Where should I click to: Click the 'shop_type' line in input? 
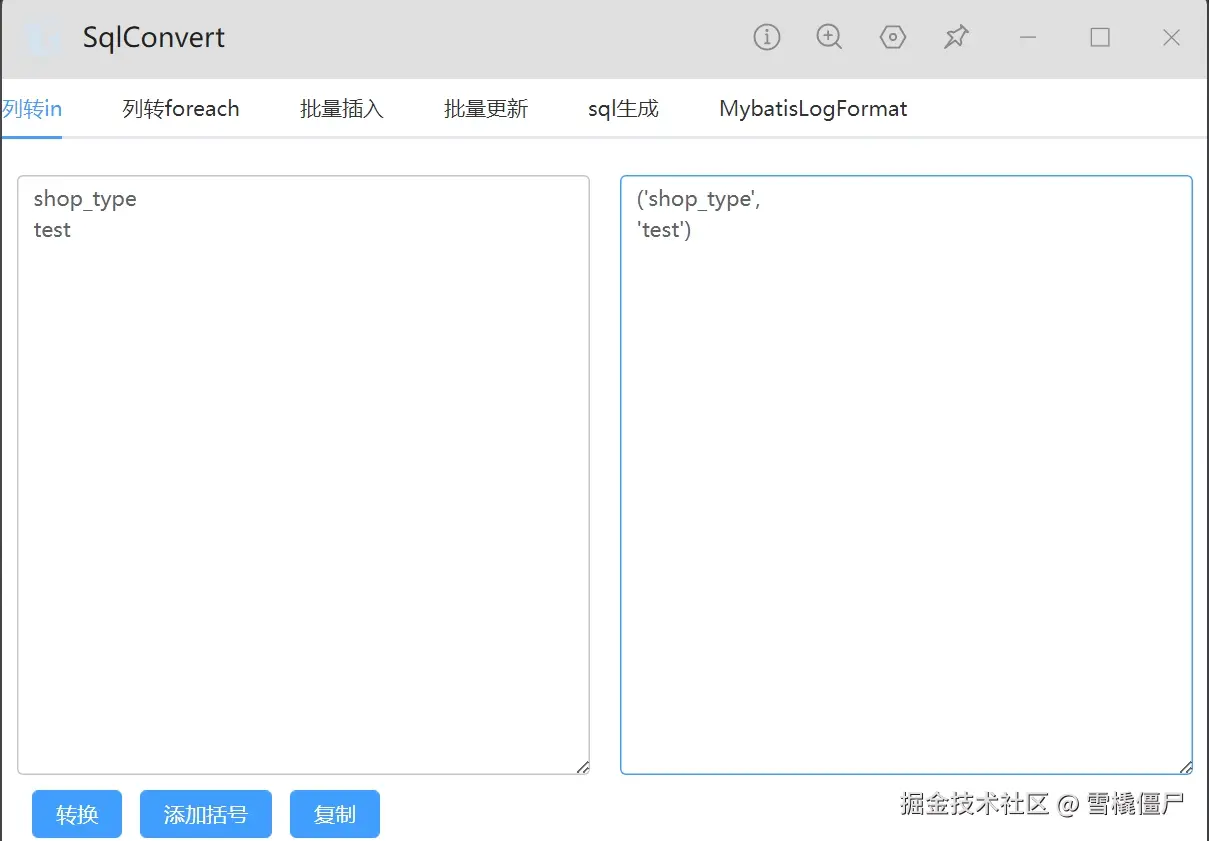[x=85, y=199]
